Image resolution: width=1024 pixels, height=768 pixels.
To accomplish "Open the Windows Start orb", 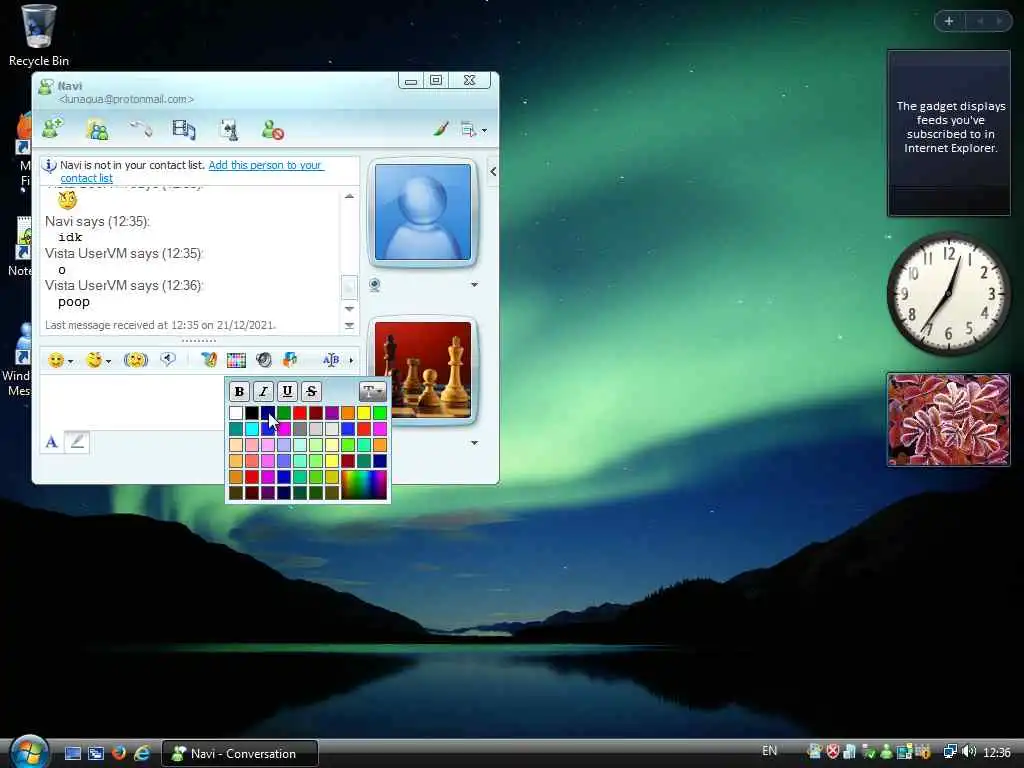I will pyautogui.click(x=29, y=752).
